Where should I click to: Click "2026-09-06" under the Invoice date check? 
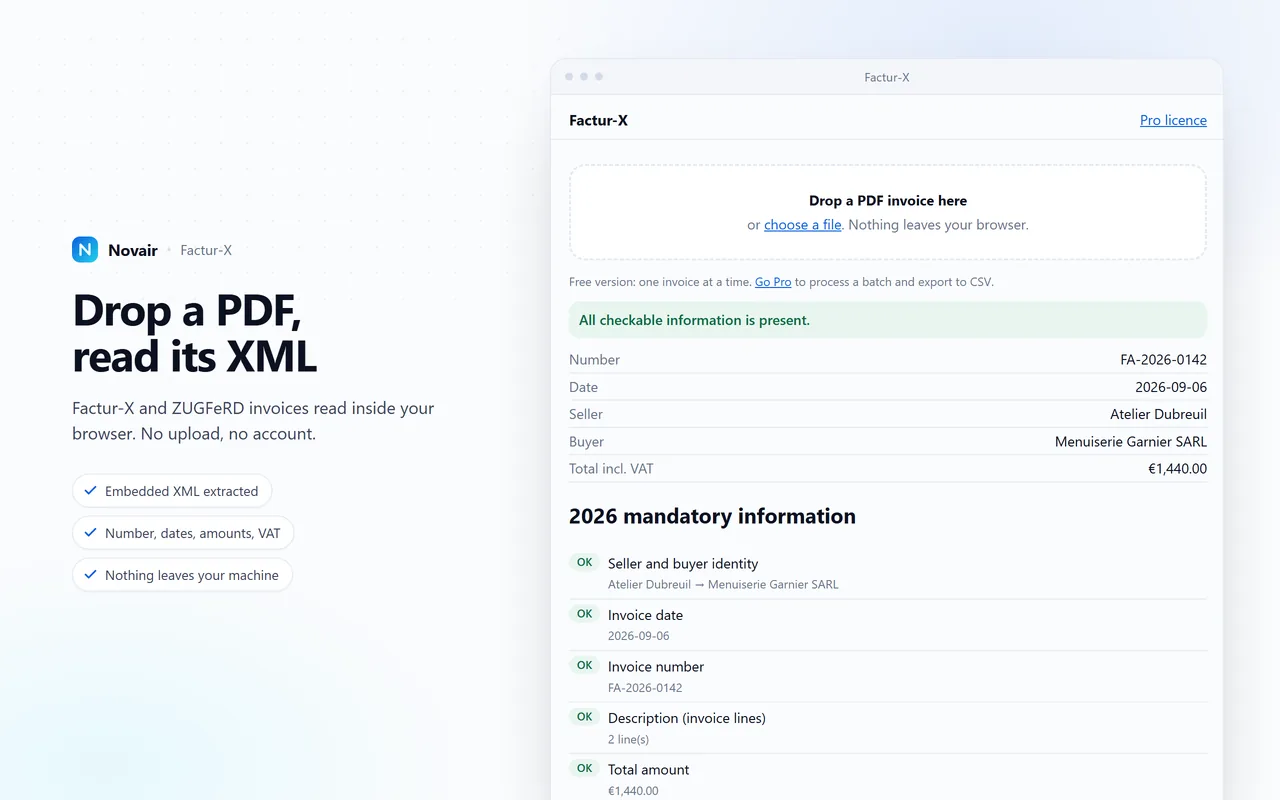tap(639, 636)
